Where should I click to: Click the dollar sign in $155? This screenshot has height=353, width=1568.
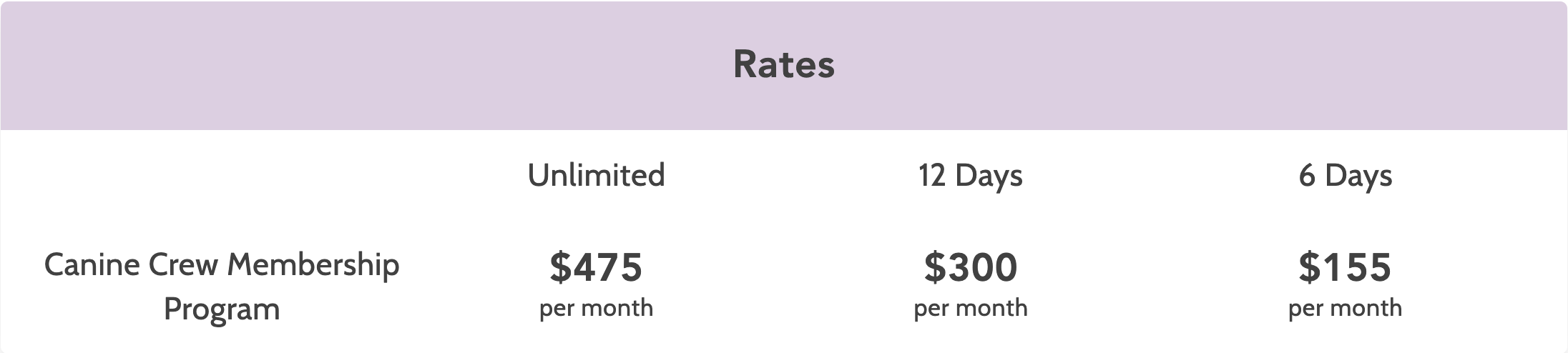[x=1308, y=267]
